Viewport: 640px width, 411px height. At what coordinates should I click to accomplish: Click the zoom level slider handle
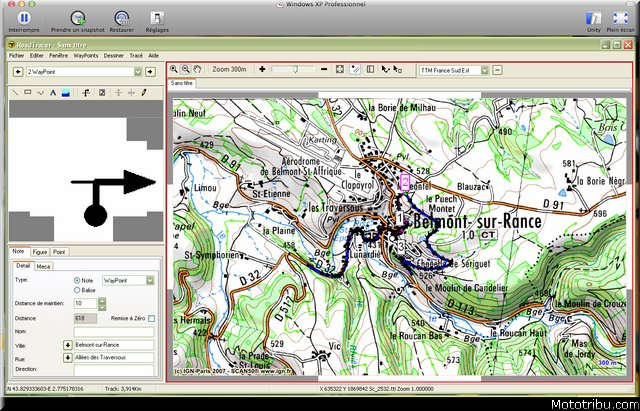pos(295,69)
